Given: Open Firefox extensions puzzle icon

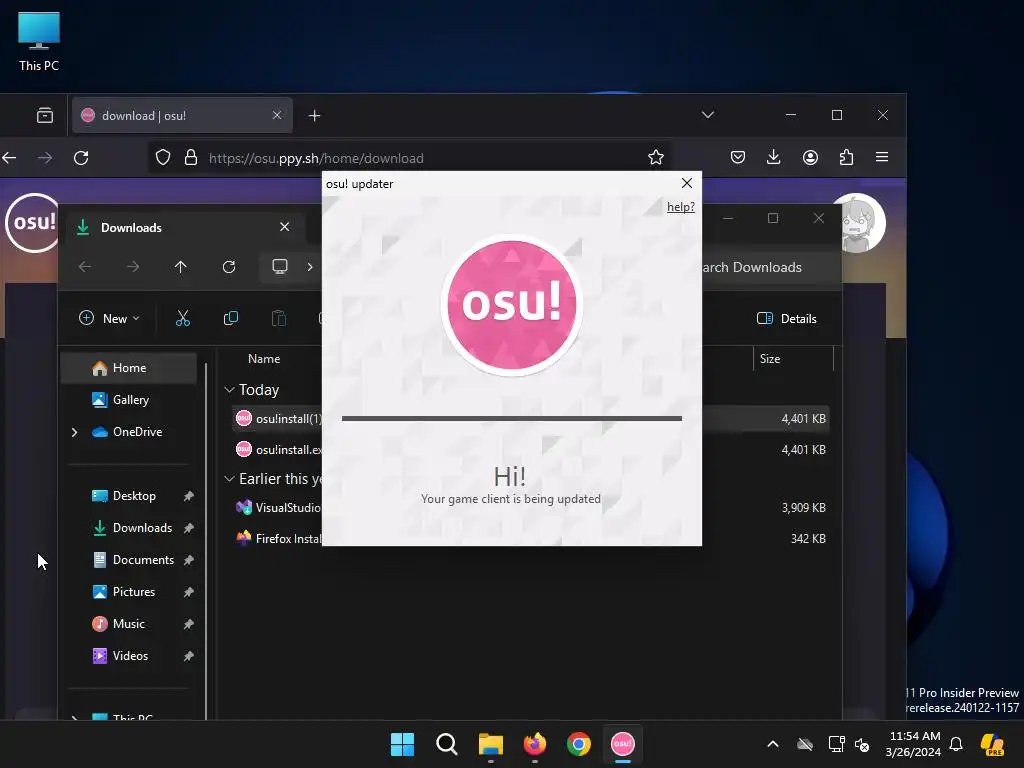Looking at the screenshot, I should tap(846, 157).
